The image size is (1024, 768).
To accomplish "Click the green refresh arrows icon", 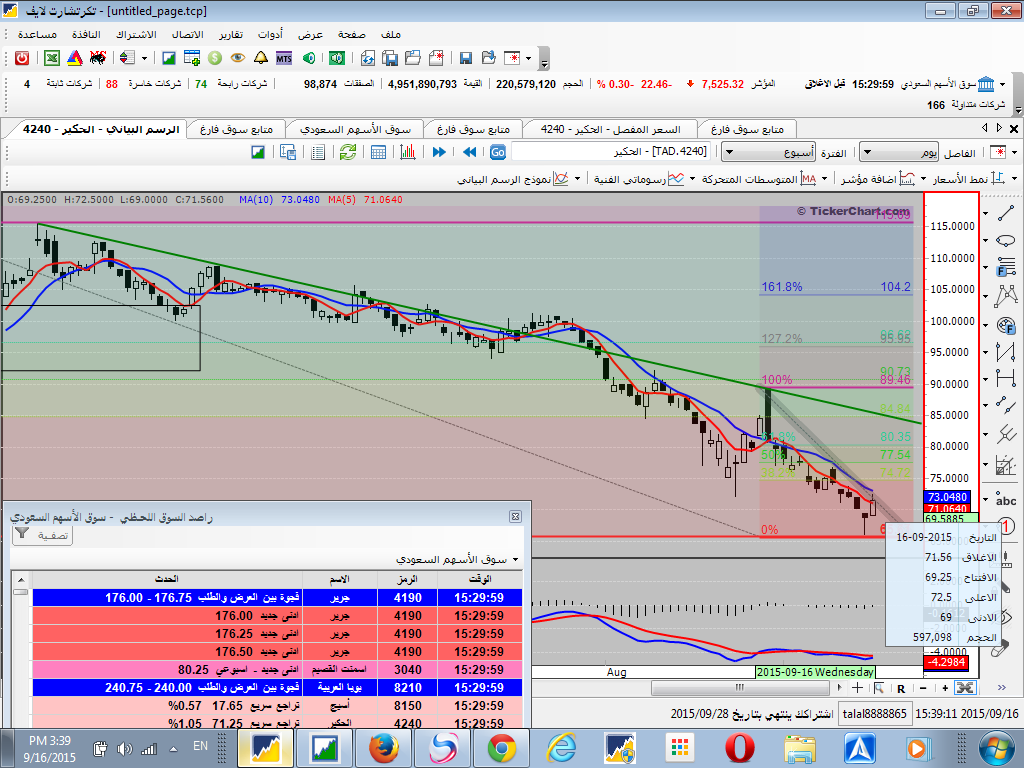I will 348,152.
